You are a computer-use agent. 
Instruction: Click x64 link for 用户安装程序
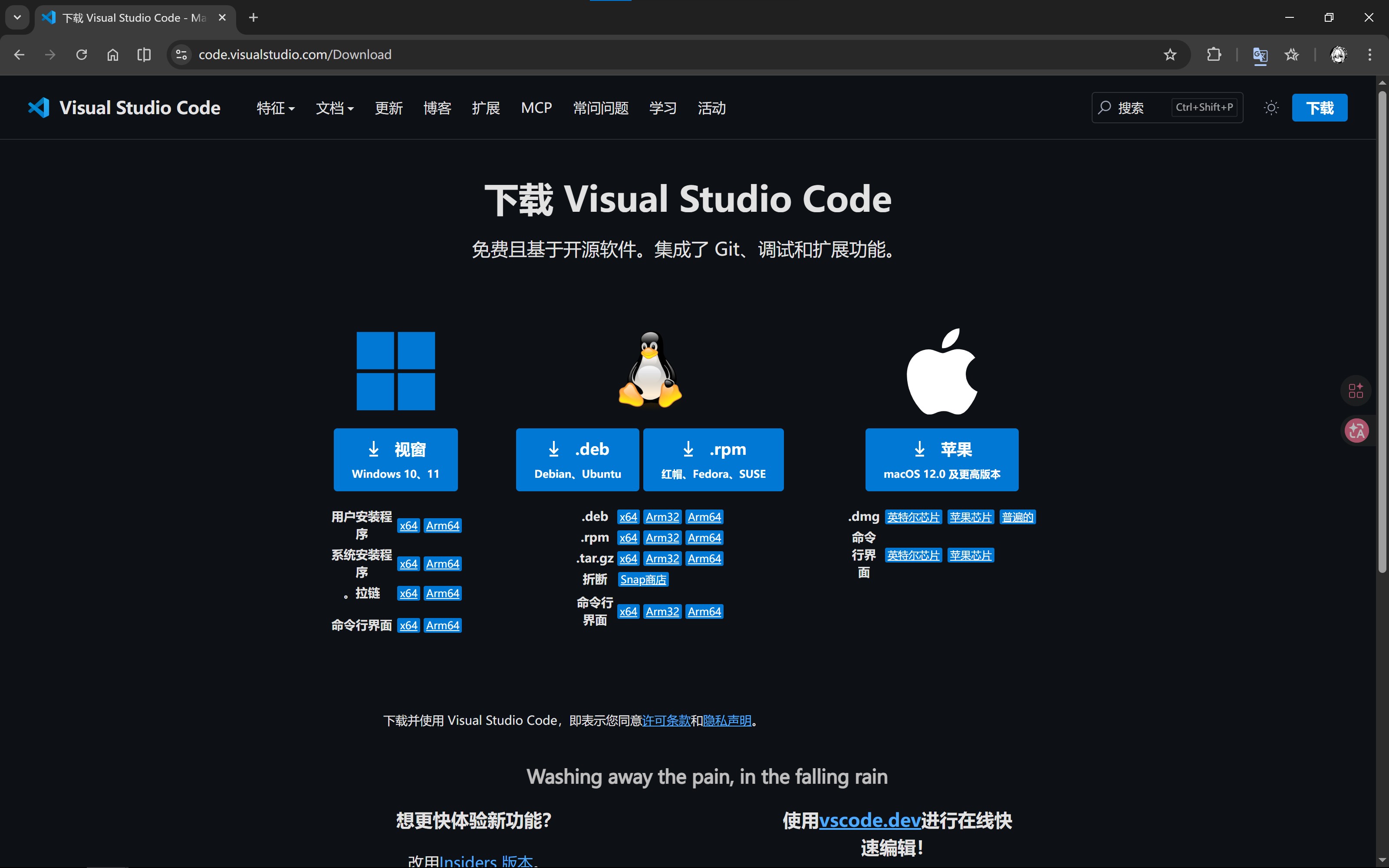pyautogui.click(x=408, y=526)
